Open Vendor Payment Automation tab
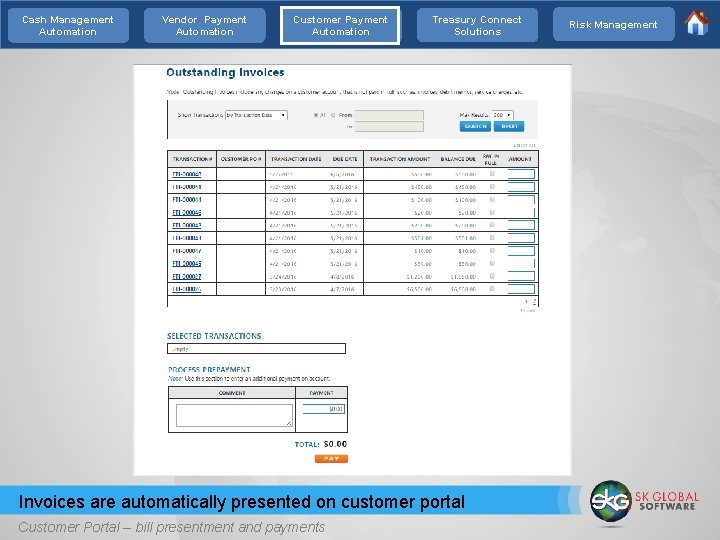 [x=204, y=26]
